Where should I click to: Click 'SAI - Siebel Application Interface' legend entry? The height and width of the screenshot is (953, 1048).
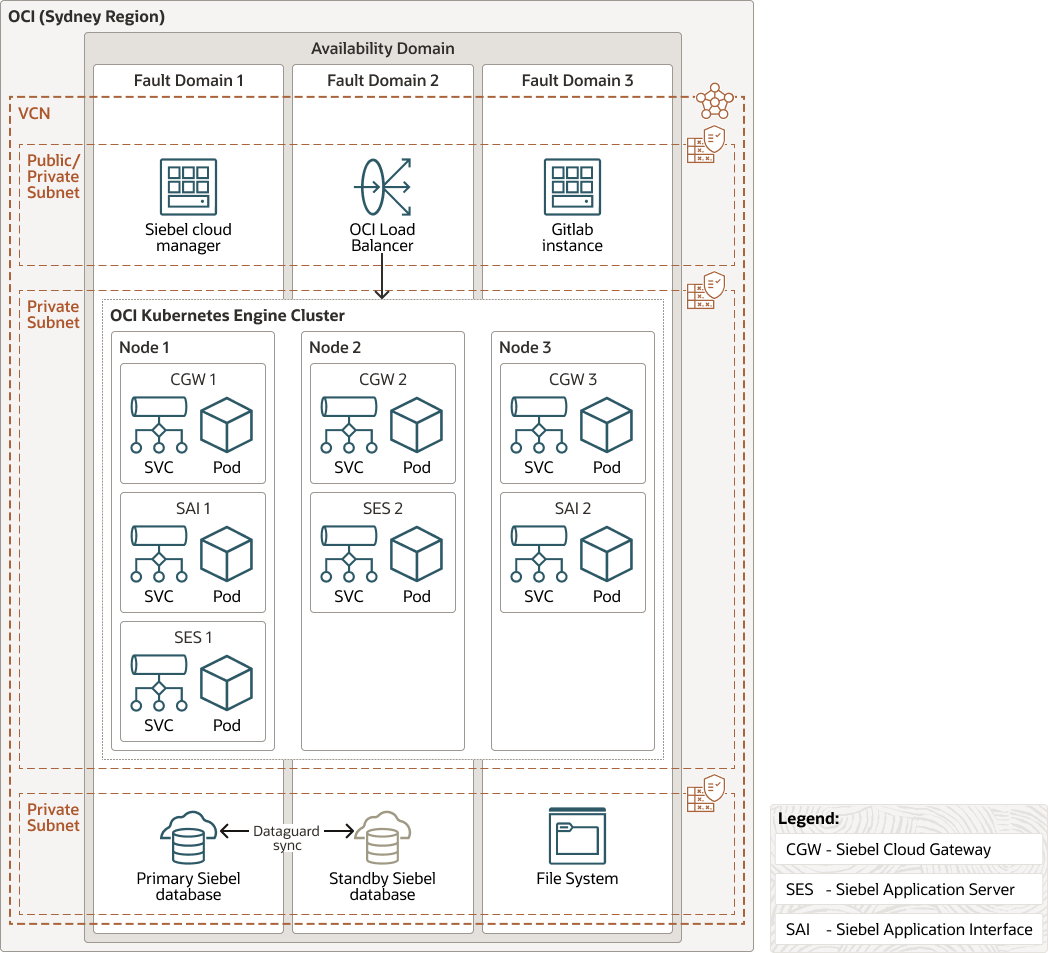click(x=909, y=930)
